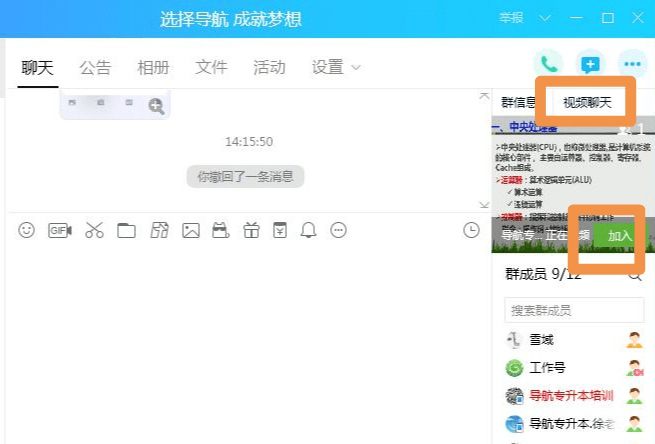Start a voice call with phone icon
The height and width of the screenshot is (444, 655).
point(547,64)
